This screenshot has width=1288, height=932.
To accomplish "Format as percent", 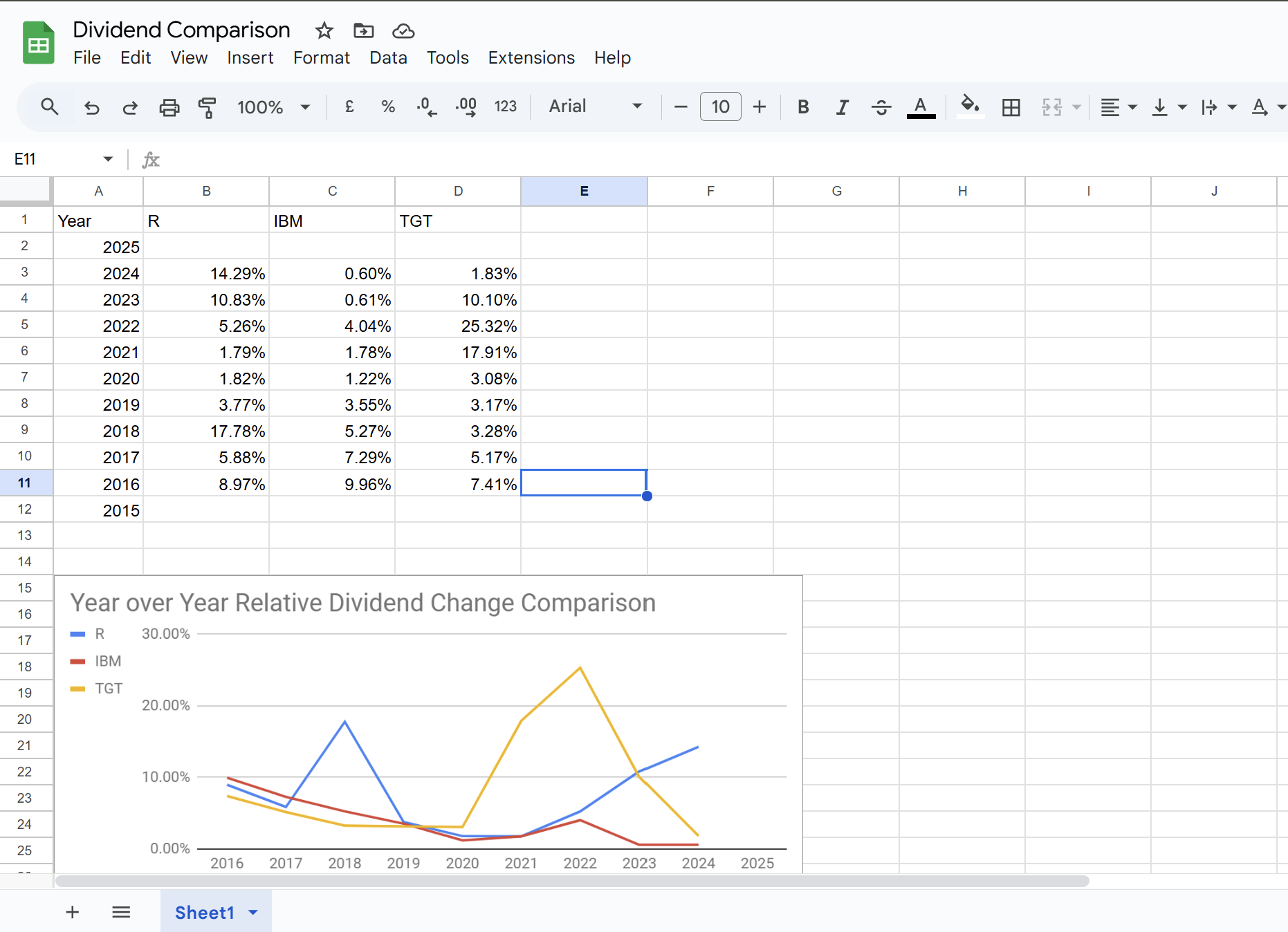I will pyautogui.click(x=388, y=106).
